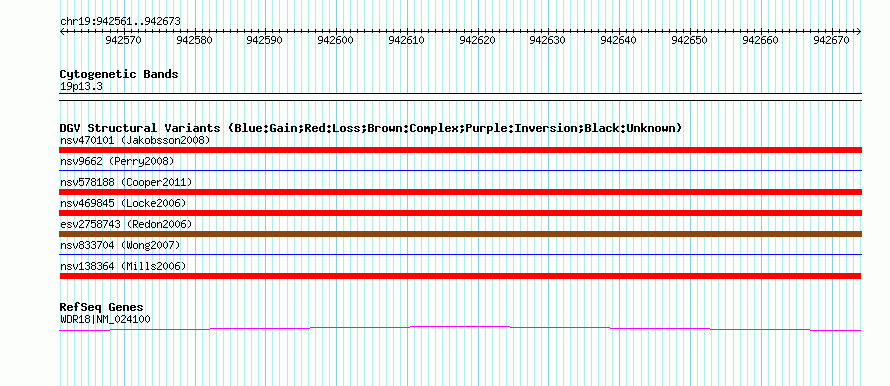
Task: Open the nsv138364 (Mills2006) label
Action: tap(123, 266)
